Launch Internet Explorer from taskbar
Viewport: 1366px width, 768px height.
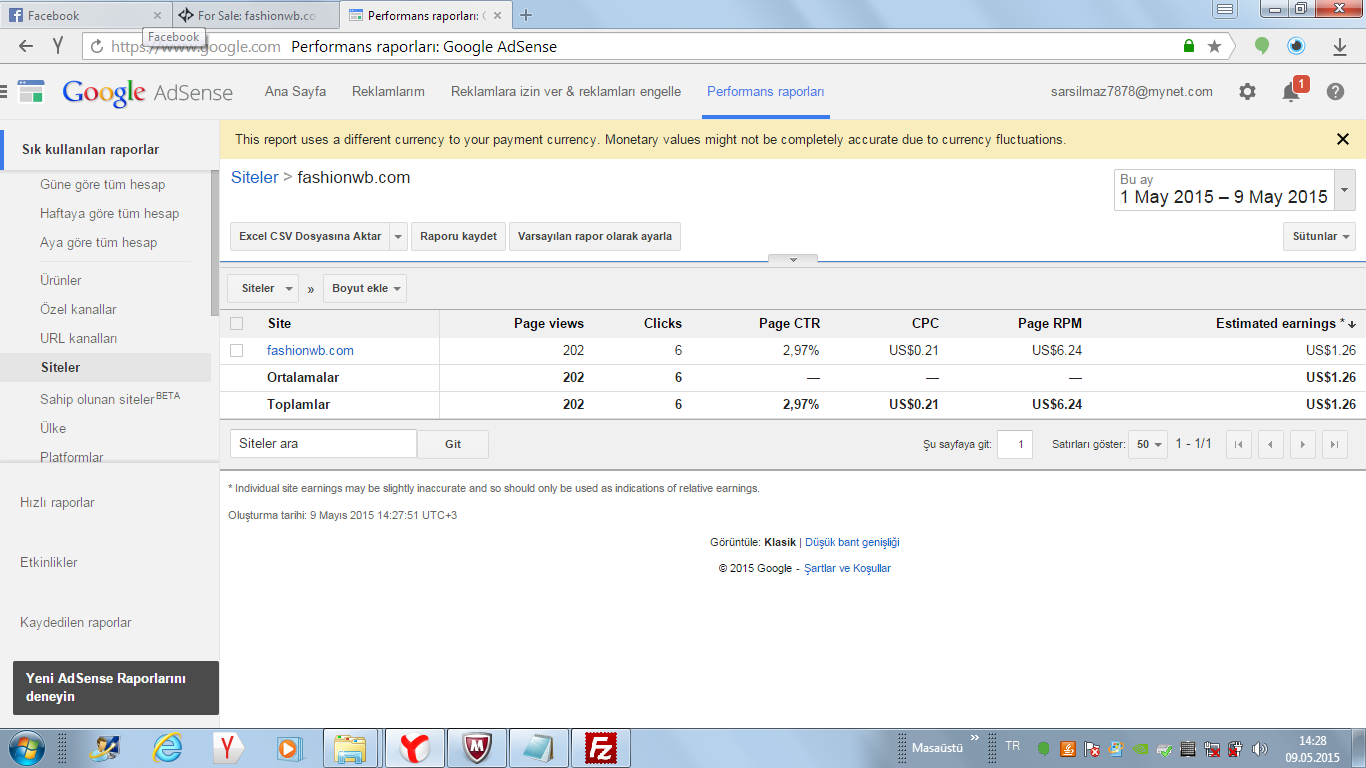[167, 748]
